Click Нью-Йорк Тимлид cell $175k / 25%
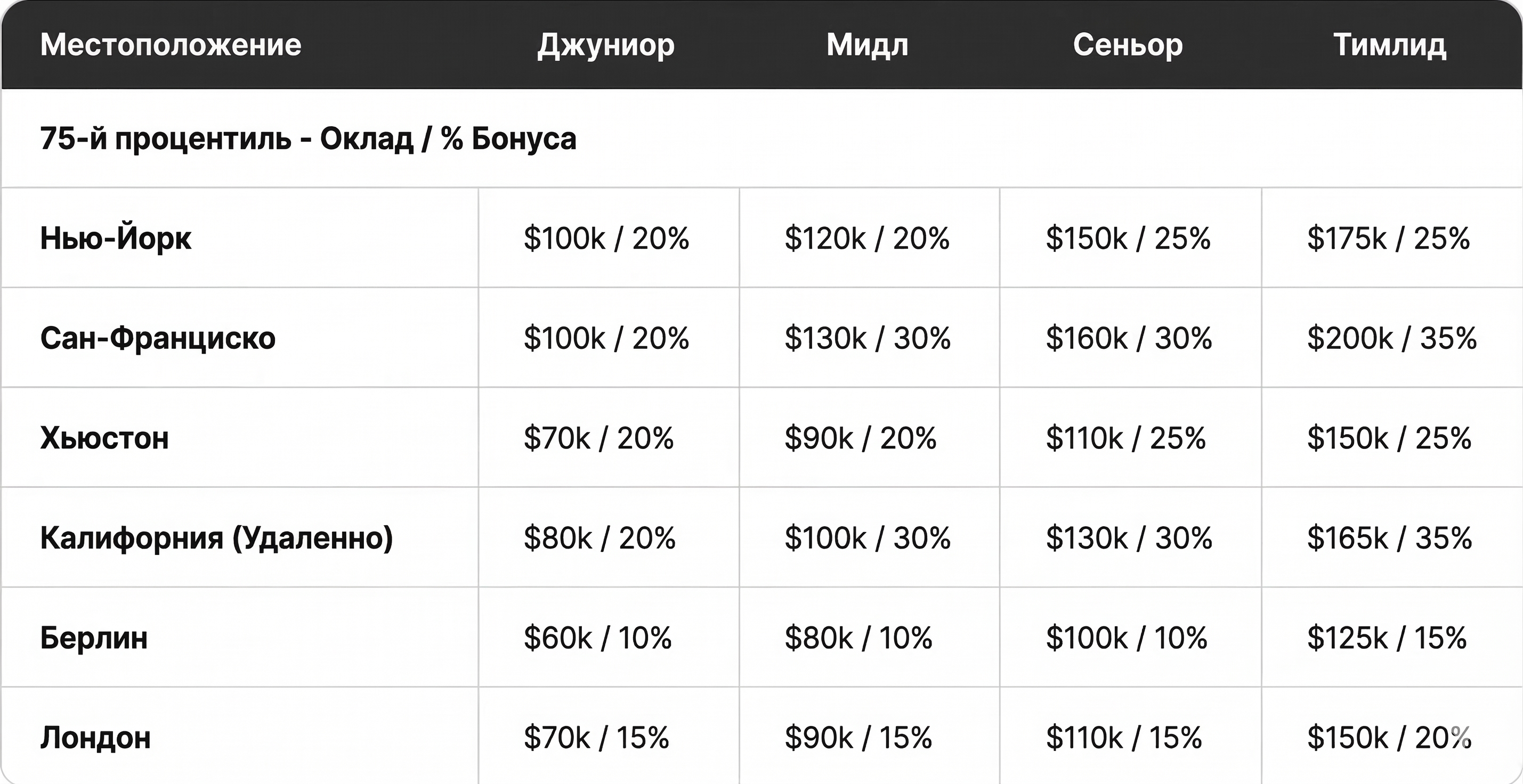Viewport: 1523px width, 784px height. pos(1388,238)
